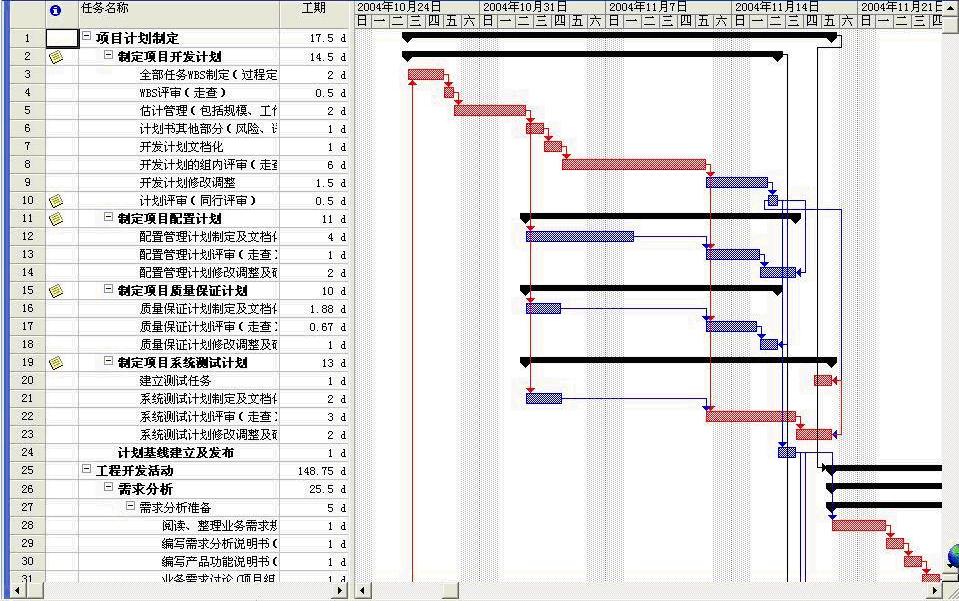Click the note icon on row 10
This screenshot has height=601, width=959.
pyautogui.click(x=56, y=201)
